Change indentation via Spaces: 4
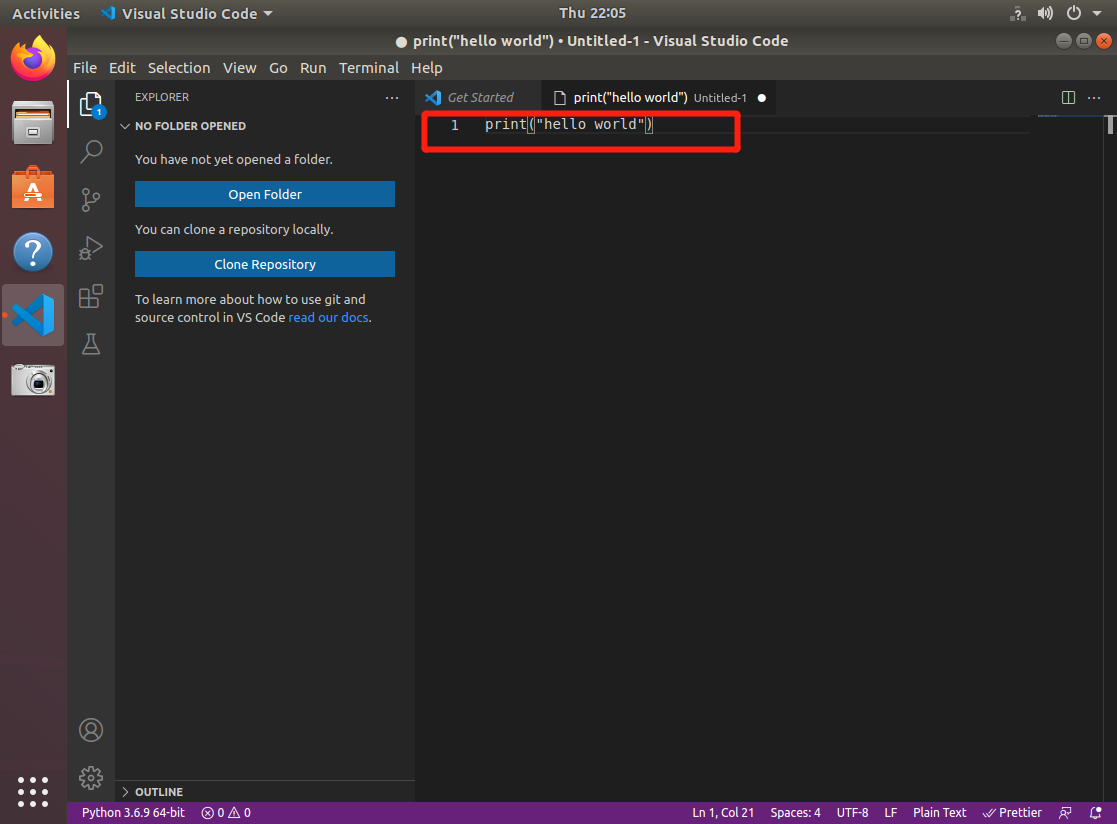The width and height of the screenshot is (1117, 824). (x=795, y=813)
